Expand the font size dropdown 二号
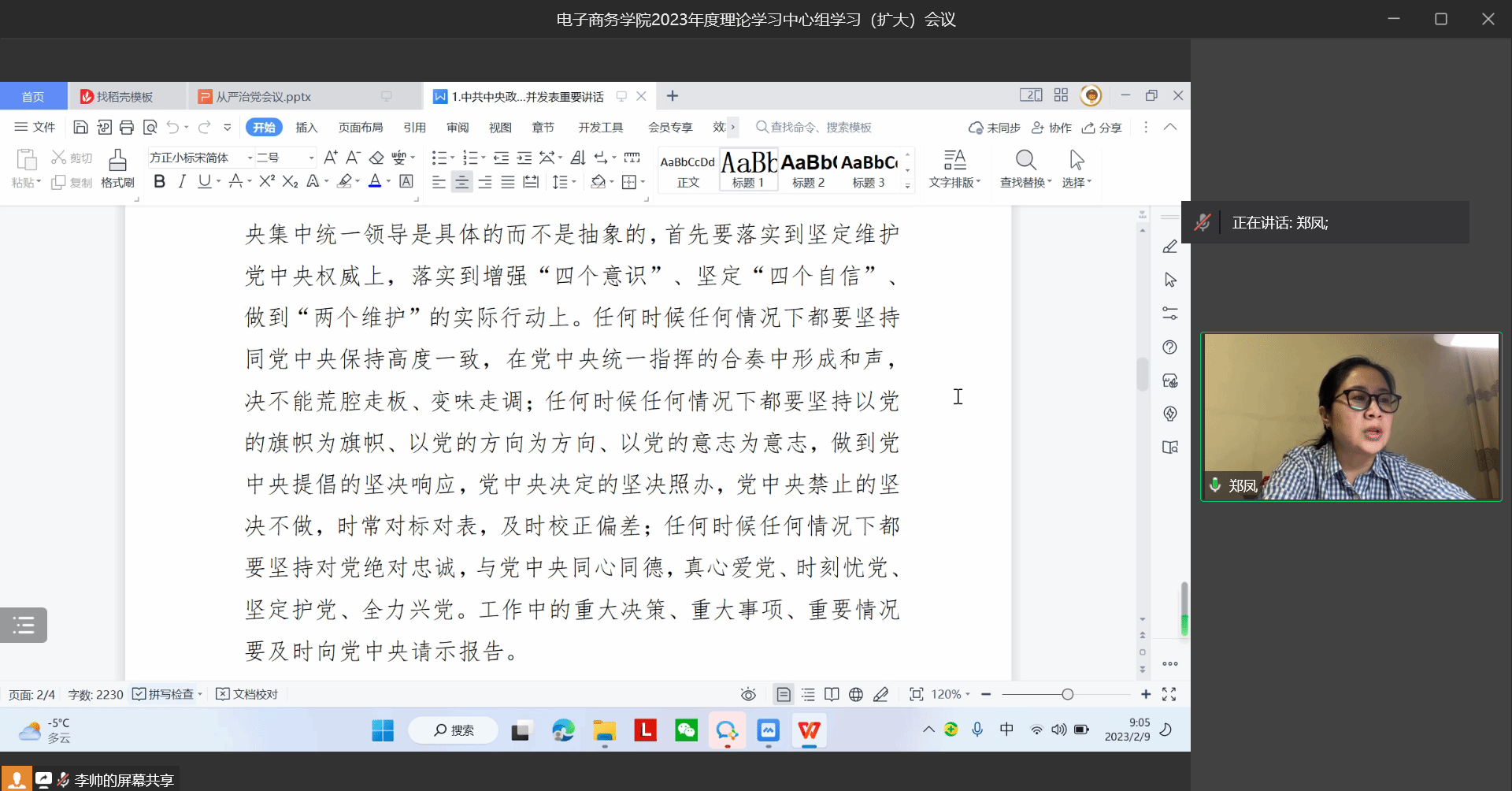Screen dimensions: 1512x791 (x=311, y=158)
